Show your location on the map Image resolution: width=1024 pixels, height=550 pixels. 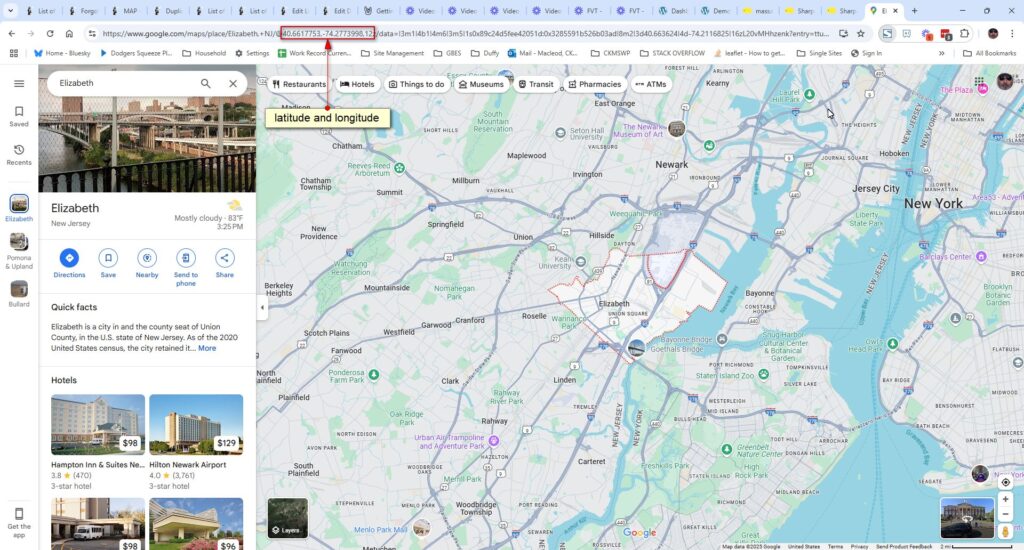pyautogui.click(x=1006, y=482)
